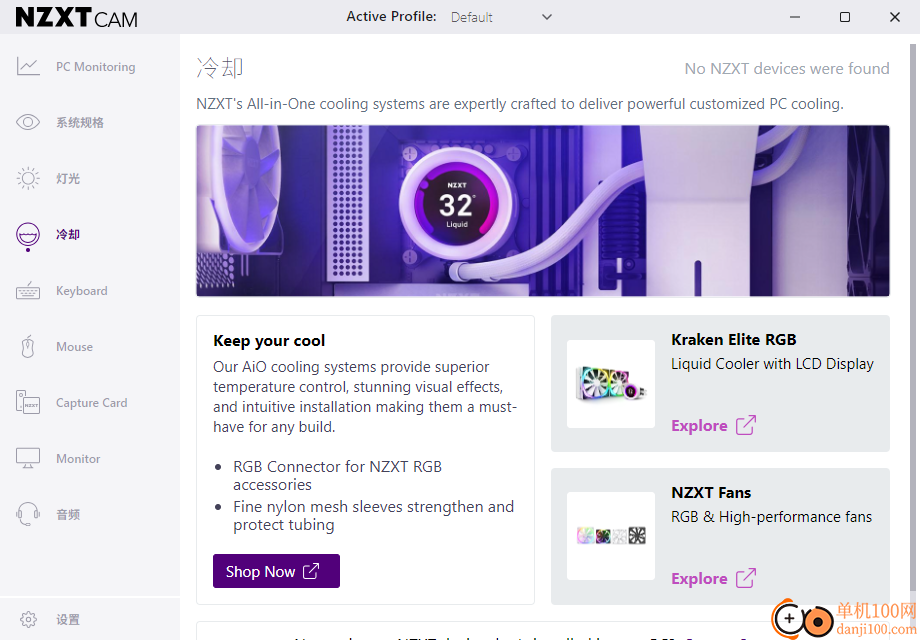Screen dimensions: 920x640
Task: Click external link icon beside Kraken Explore
Action: point(746,425)
